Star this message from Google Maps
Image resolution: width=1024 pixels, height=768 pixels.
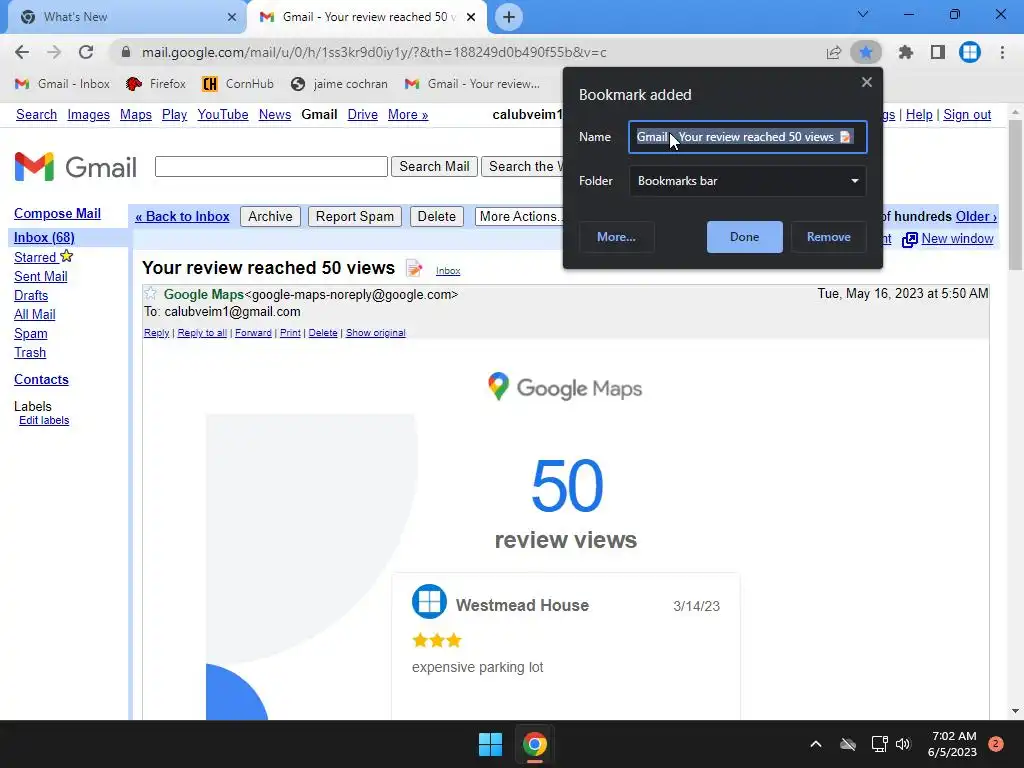tap(151, 293)
